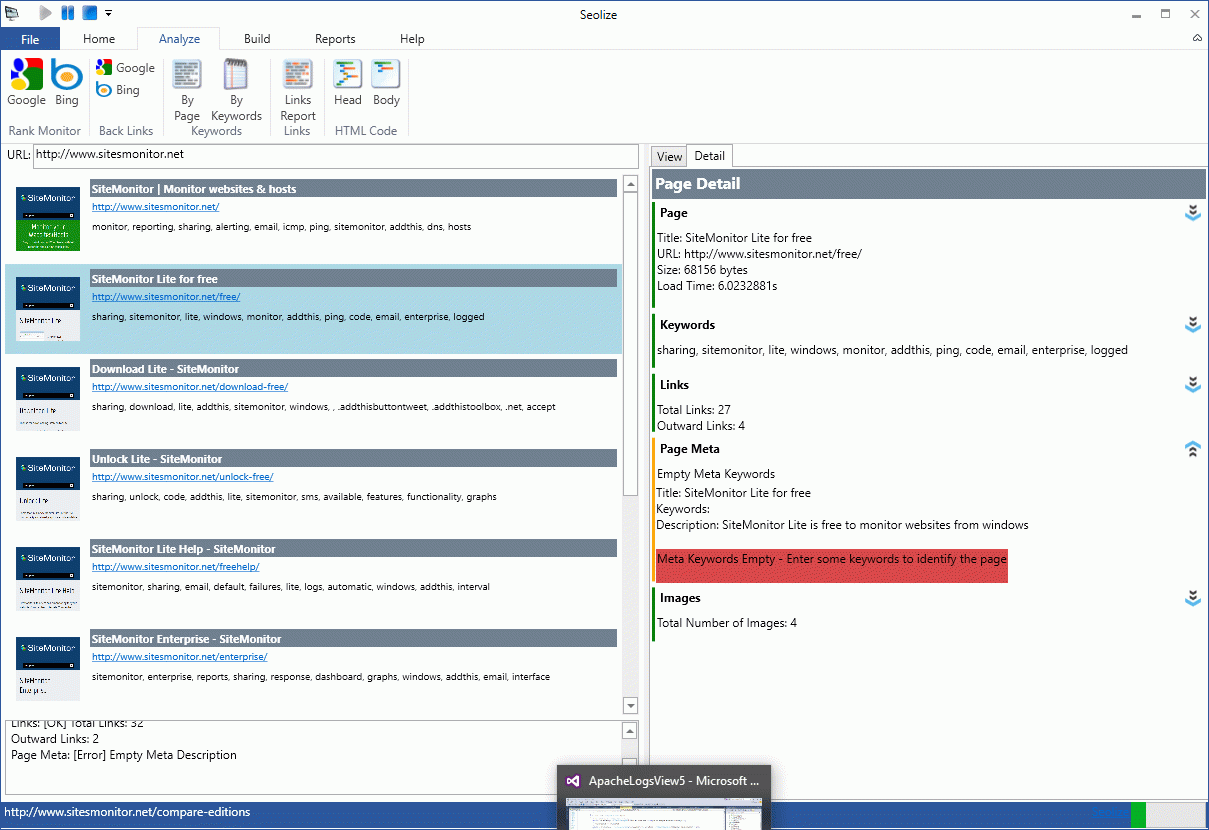1209x830 pixels.
Task: Select the Detail tab
Action: tap(710, 156)
